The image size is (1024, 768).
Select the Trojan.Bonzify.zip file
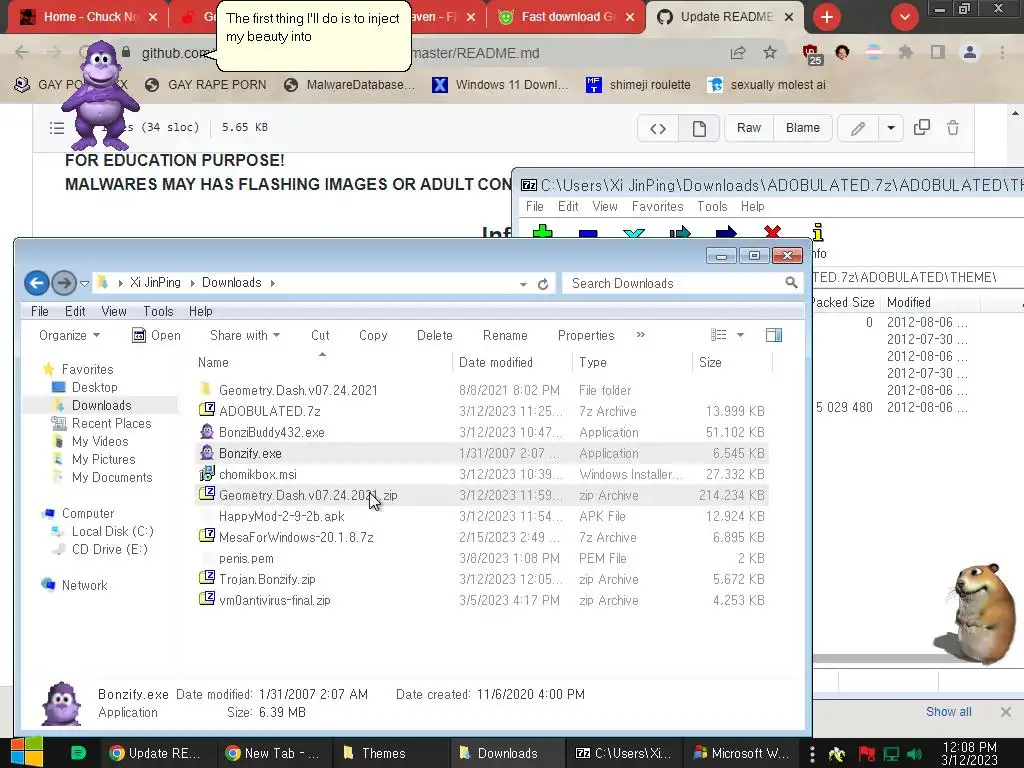tap(482, 579)
